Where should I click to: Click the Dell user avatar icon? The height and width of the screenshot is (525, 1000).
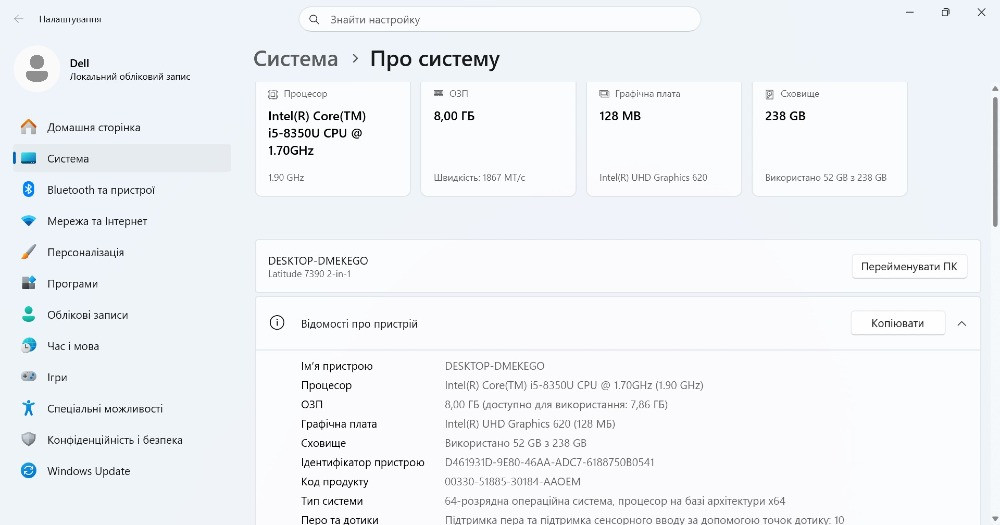click(x=37, y=69)
